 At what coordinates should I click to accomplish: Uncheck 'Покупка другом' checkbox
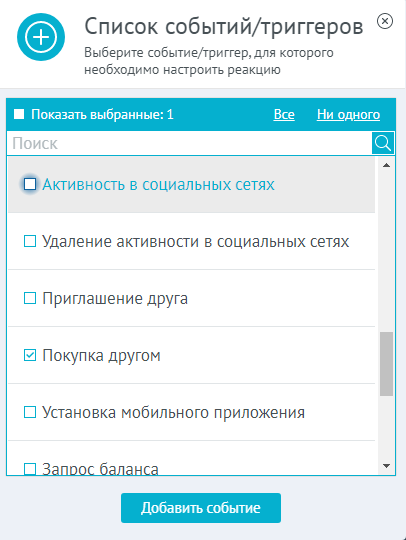(30, 355)
